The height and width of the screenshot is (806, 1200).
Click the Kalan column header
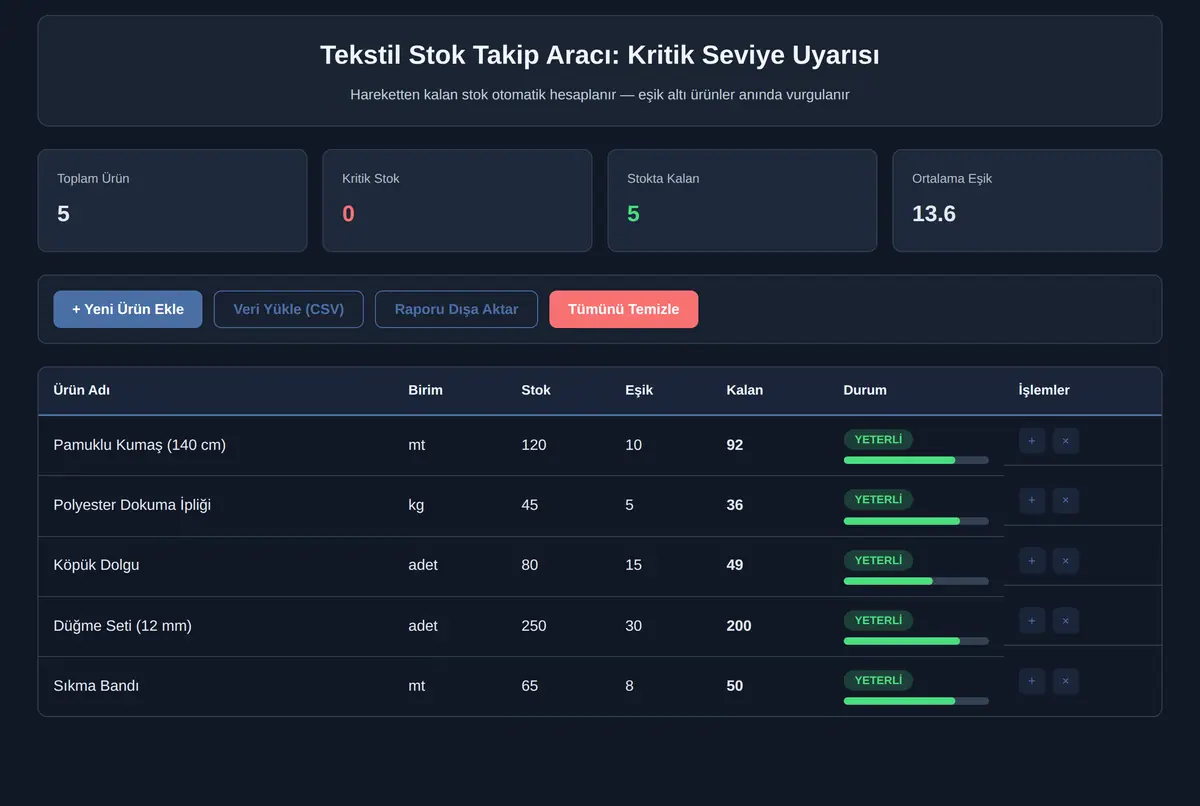[x=745, y=390]
